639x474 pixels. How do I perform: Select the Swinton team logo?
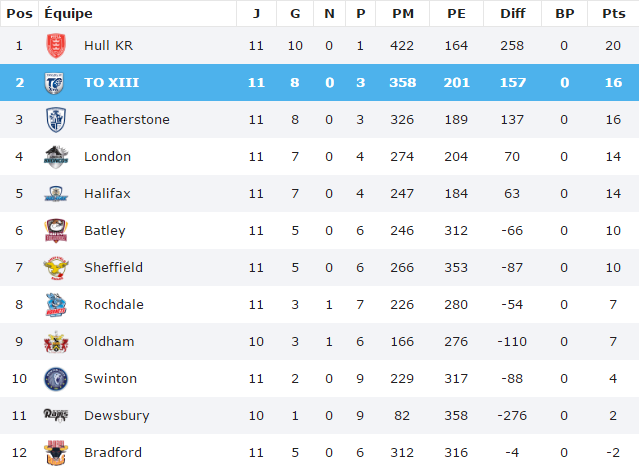tap(55, 379)
